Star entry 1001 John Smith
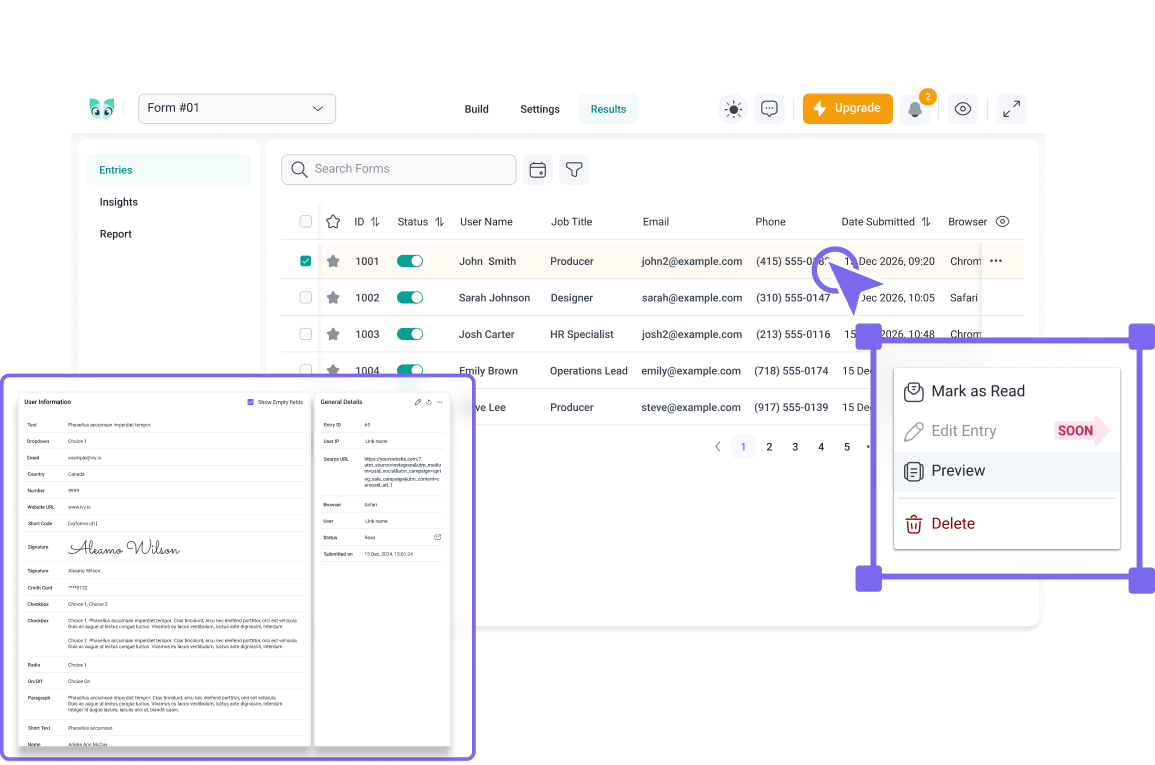Image resolution: width=1155 pixels, height=765 pixels. click(x=333, y=261)
